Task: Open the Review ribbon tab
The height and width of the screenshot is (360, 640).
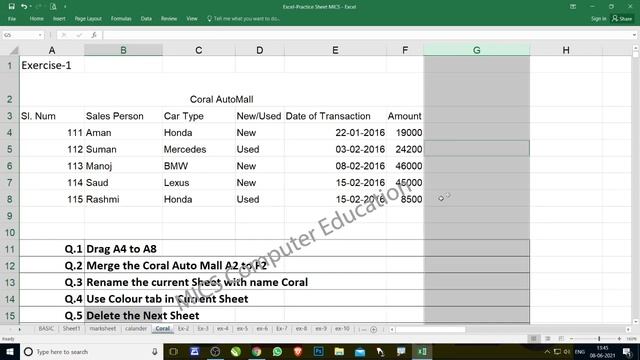Action: tap(169, 19)
